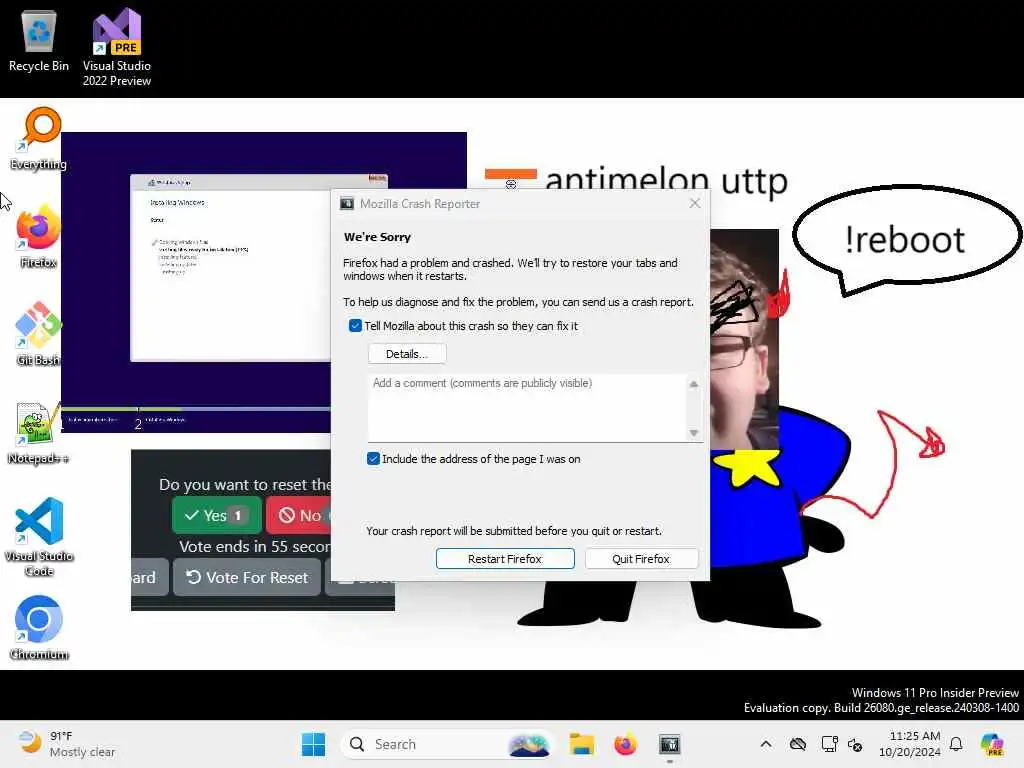Close the Mozilla Crash Reporter dialog
This screenshot has height=768, width=1024.
695,203
